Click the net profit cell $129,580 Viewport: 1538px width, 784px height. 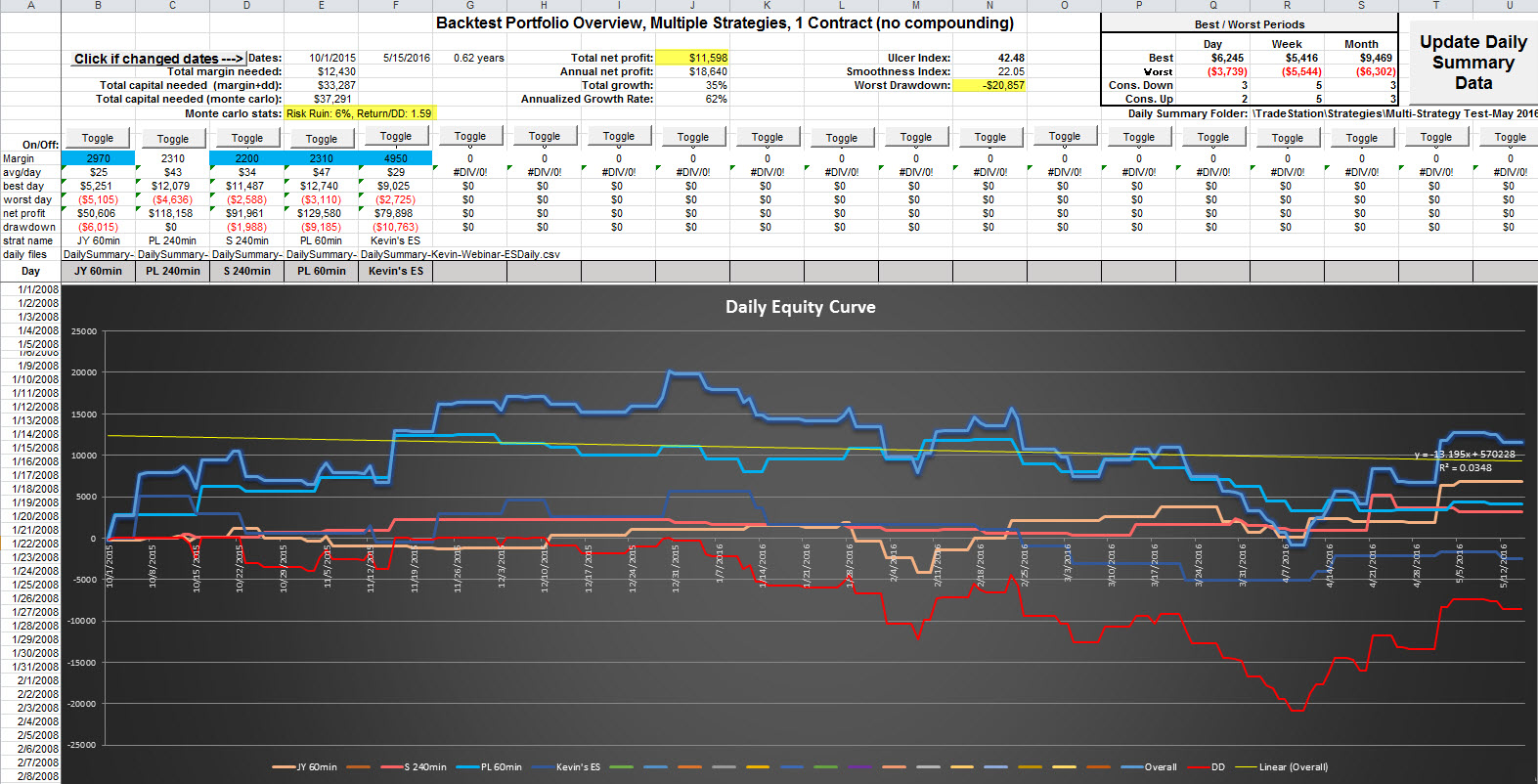(321, 213)
